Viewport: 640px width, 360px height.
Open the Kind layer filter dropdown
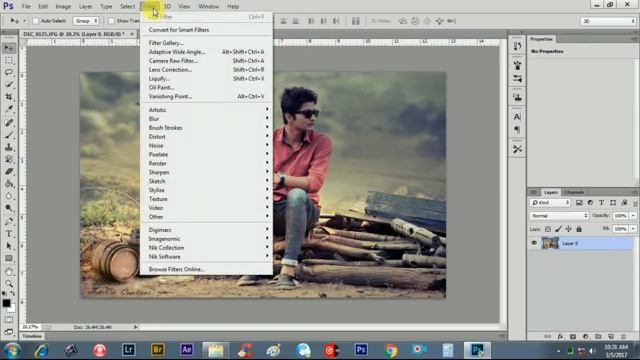click(x=550, y=202)
